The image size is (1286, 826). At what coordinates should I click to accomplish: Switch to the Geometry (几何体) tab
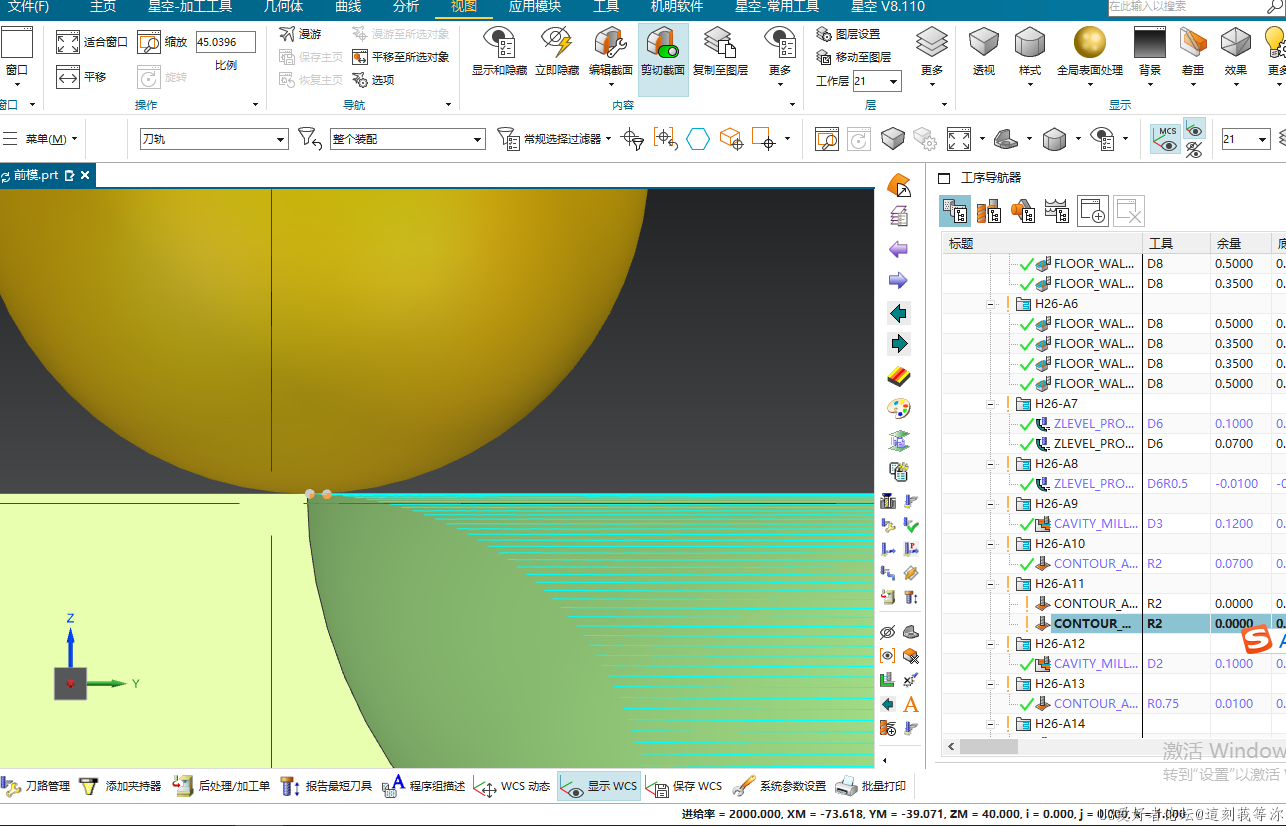(283, 6)
